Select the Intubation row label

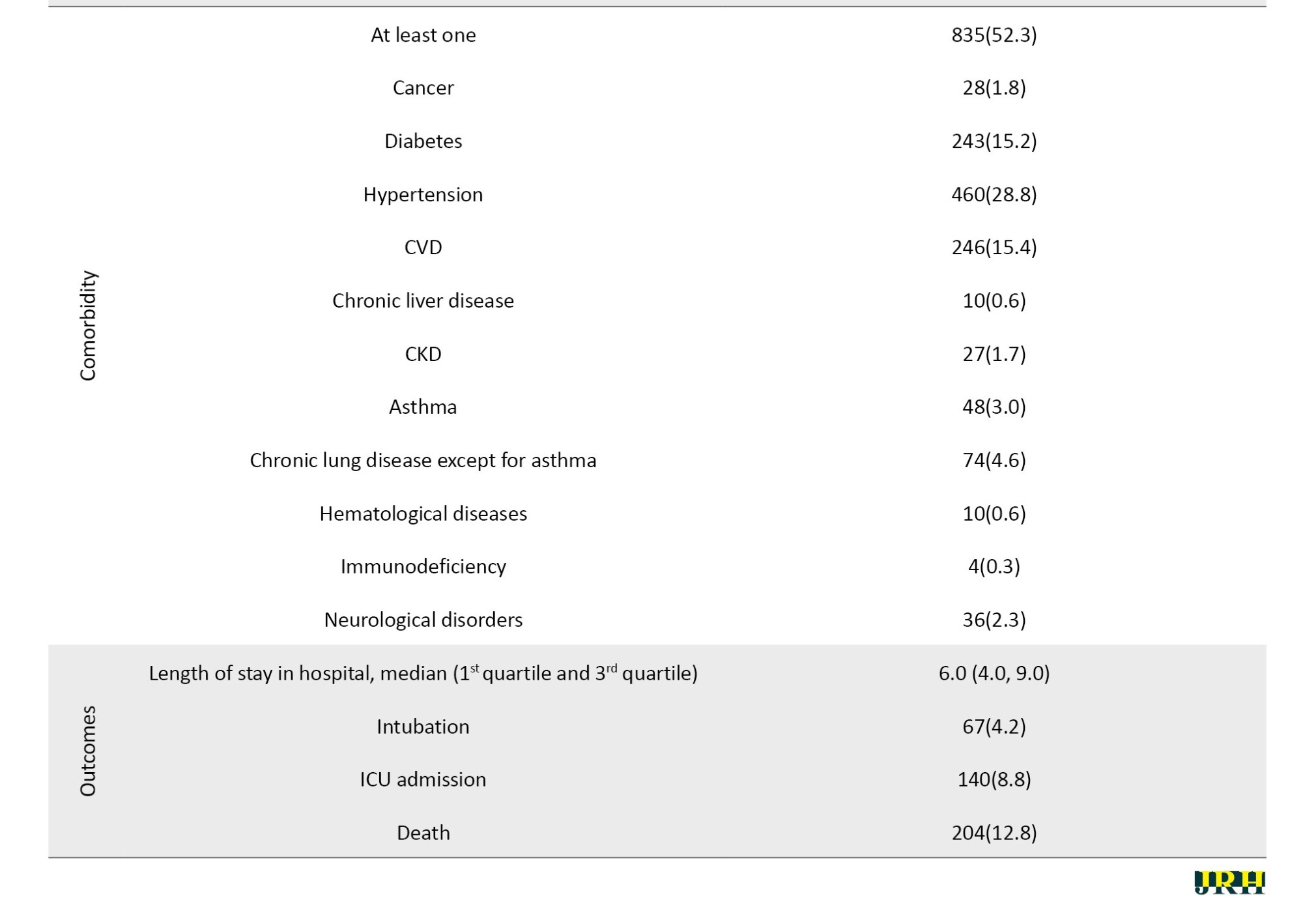[x=423, y=727]
